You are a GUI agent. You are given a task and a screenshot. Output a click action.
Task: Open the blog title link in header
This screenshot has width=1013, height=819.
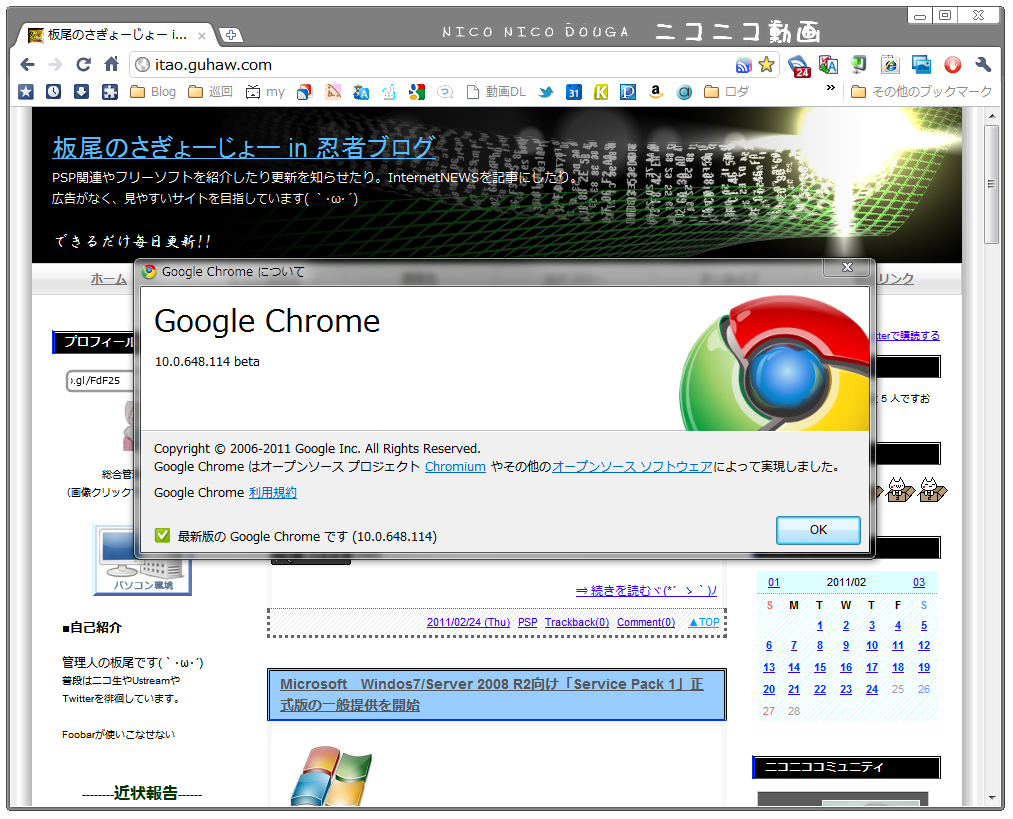(x=243, y=148)
